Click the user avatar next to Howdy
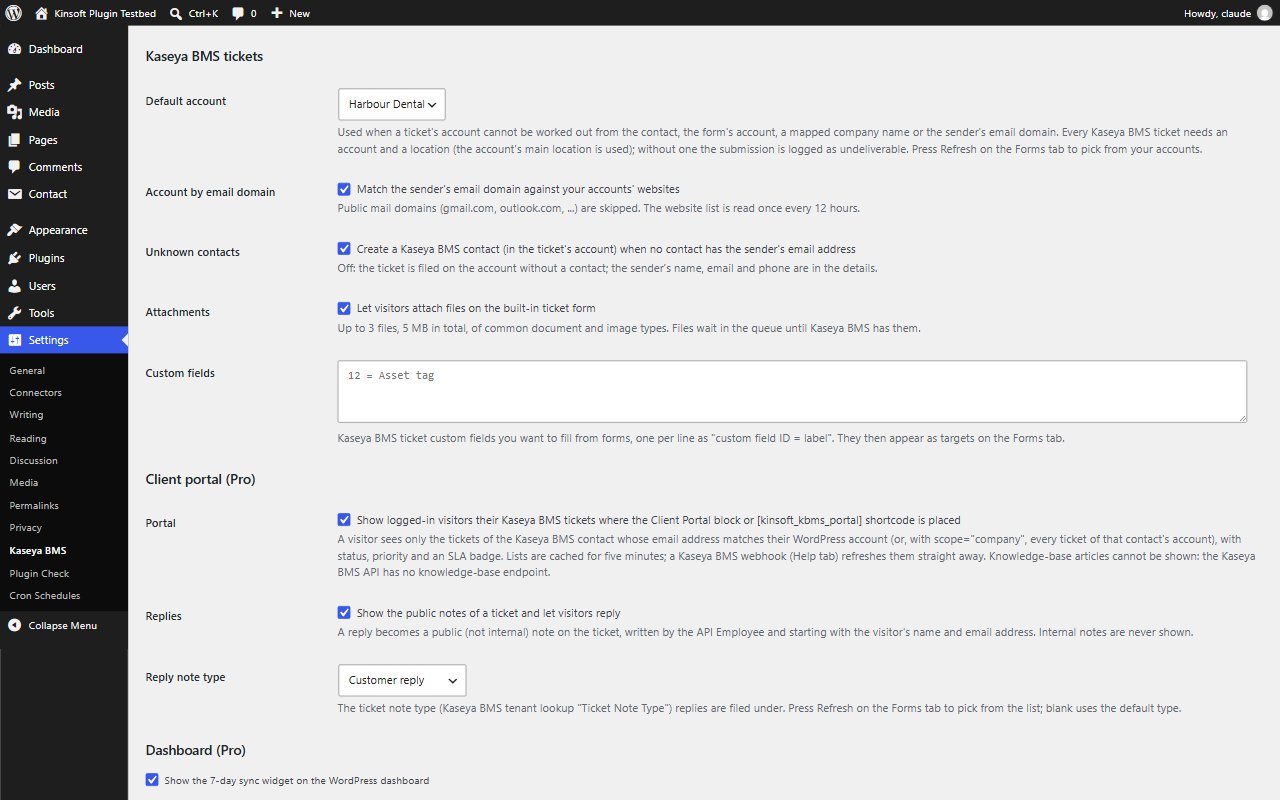Viewport: 1280px width, 800px height. tap(1264, 13)
